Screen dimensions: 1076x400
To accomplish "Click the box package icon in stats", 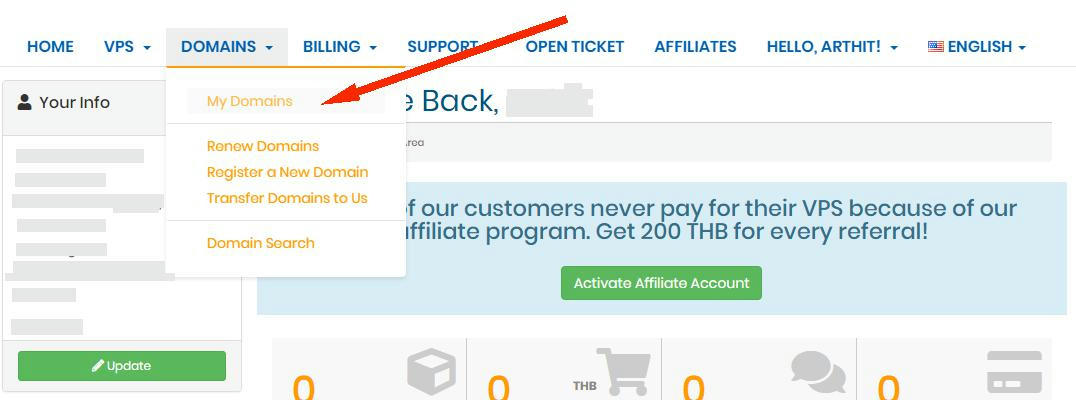I will 431,371.
